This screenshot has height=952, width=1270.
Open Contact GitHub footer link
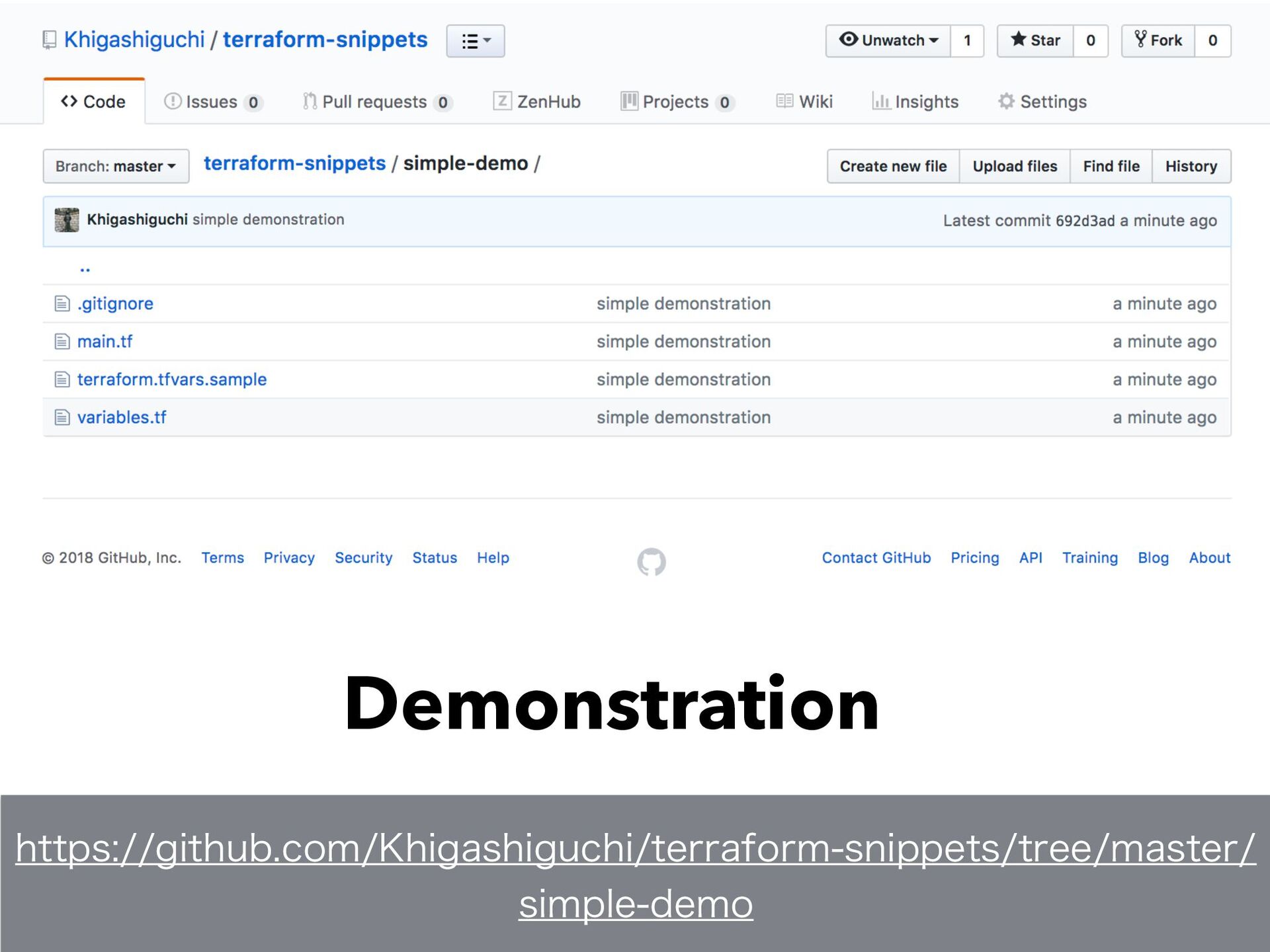coord(876,558)
